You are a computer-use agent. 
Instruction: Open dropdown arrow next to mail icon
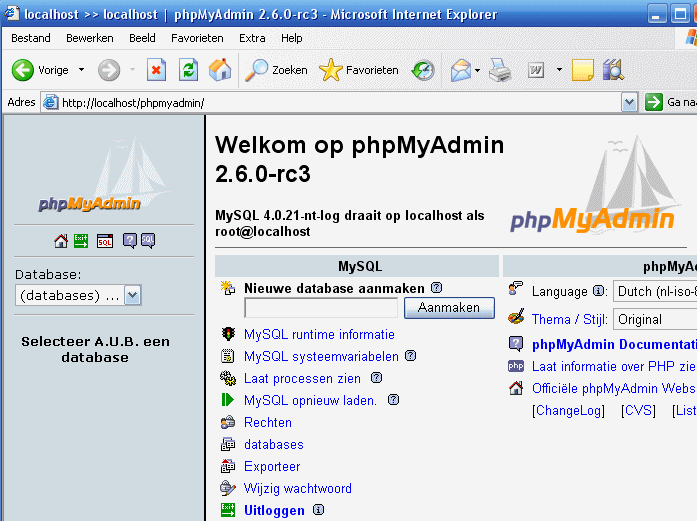[477, 70]
